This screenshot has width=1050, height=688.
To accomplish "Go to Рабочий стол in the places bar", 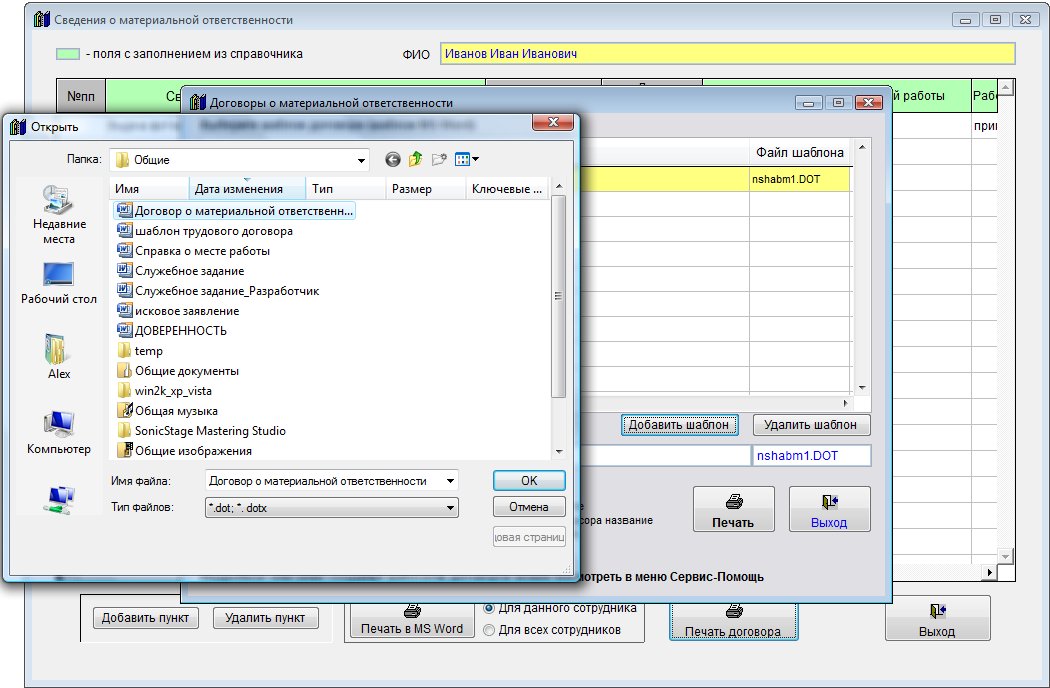I will pos(58,282).
